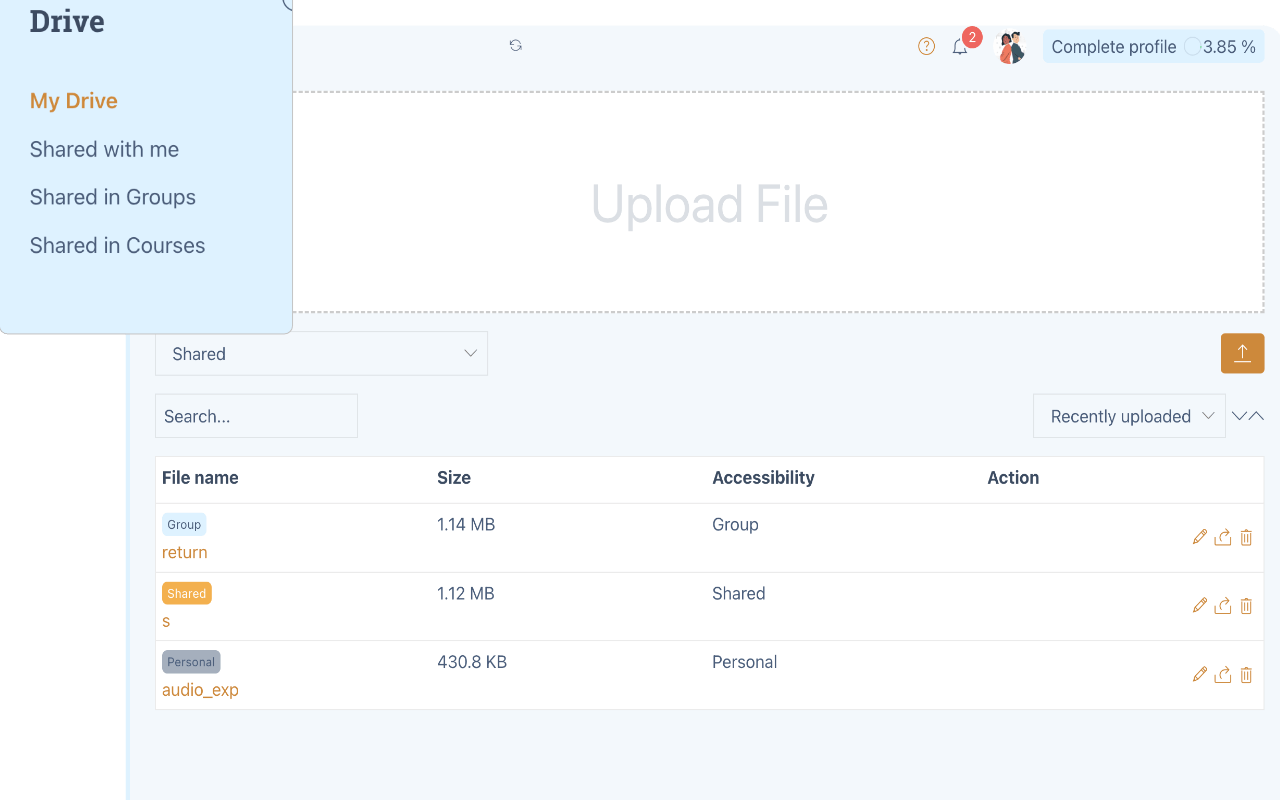Click the Size column header
This screenshot has width=1280, height=800.
[454, 478]
